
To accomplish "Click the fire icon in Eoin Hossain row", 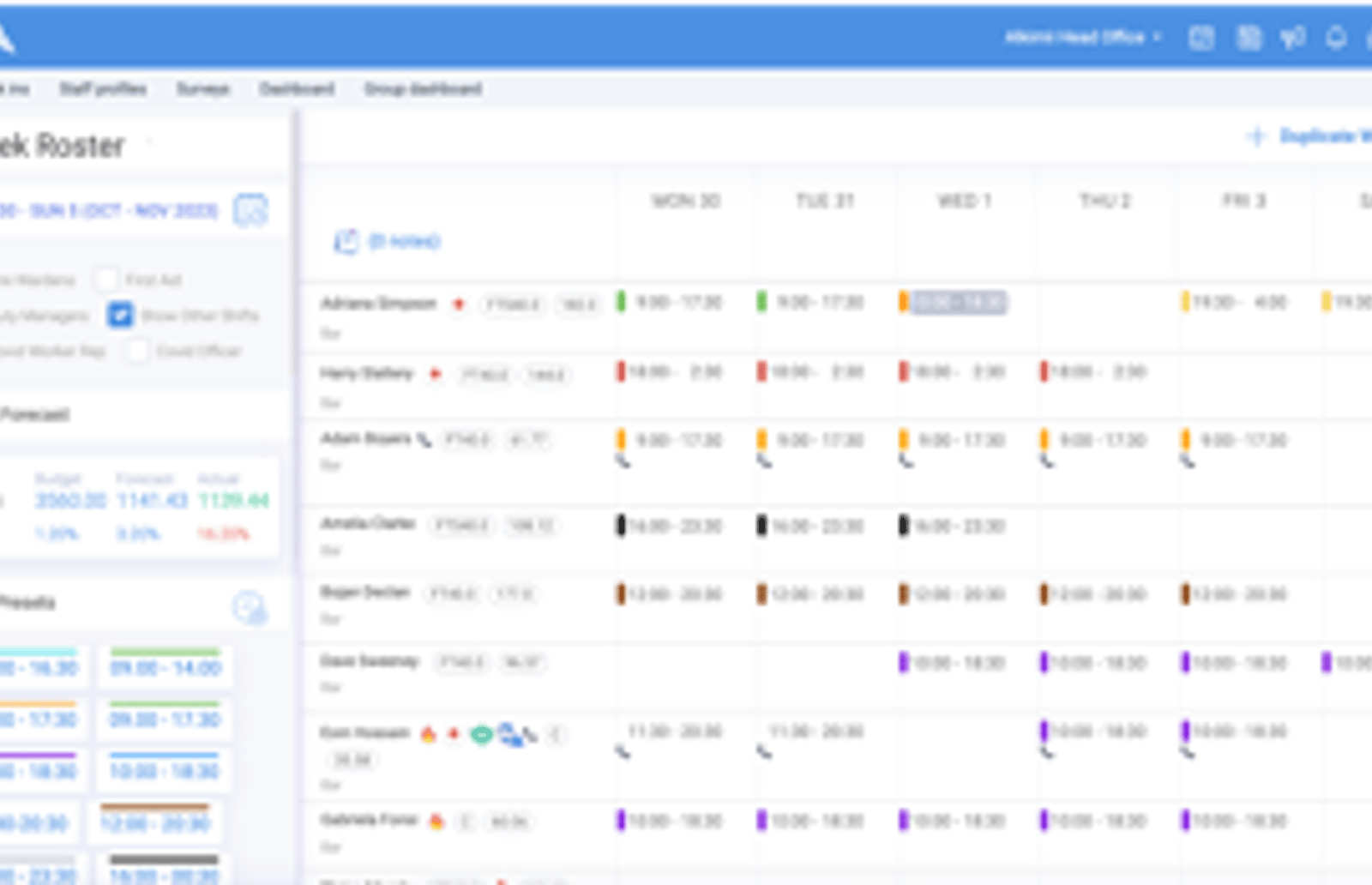I will click(428, 734).
